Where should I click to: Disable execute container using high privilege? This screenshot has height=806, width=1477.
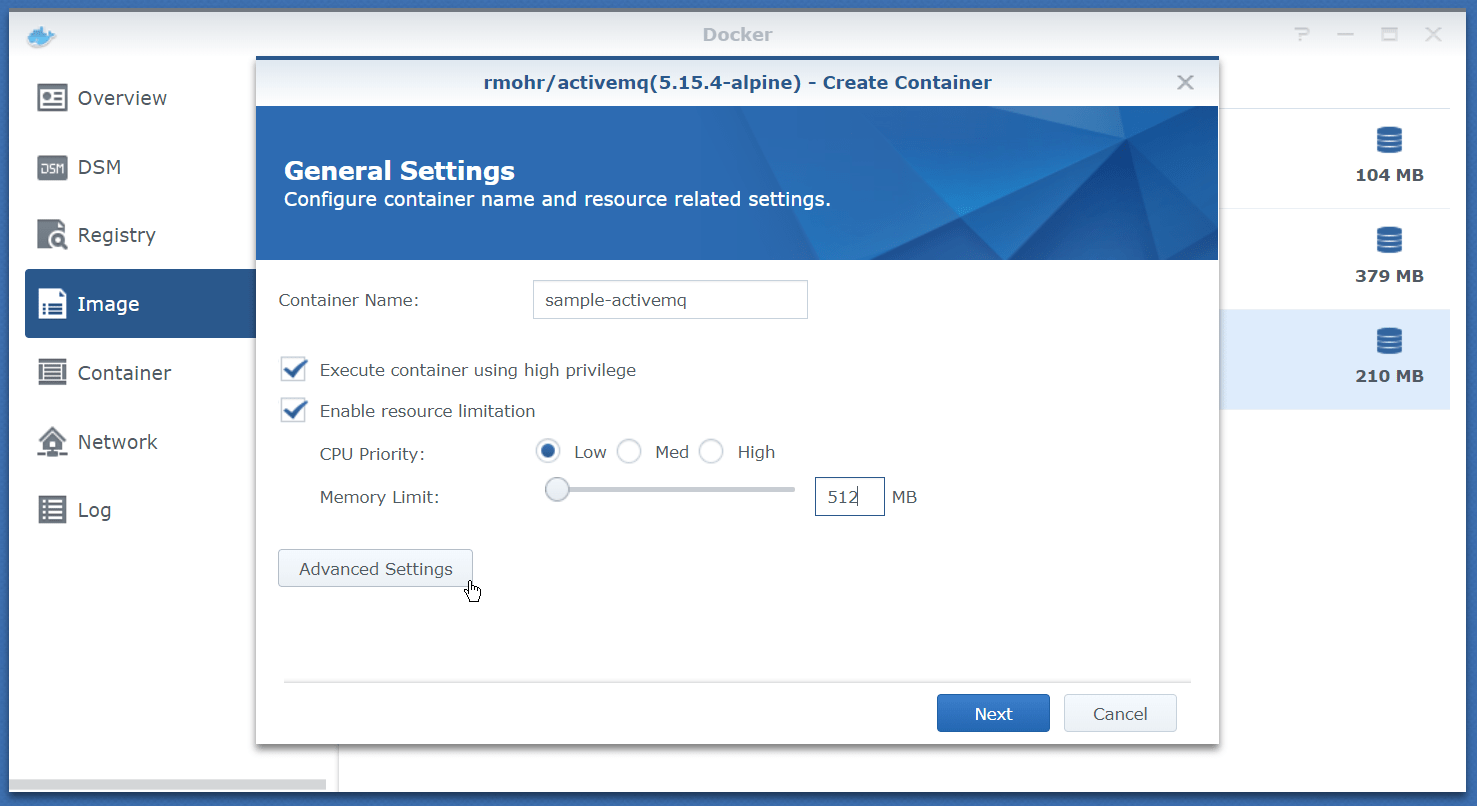294,370
